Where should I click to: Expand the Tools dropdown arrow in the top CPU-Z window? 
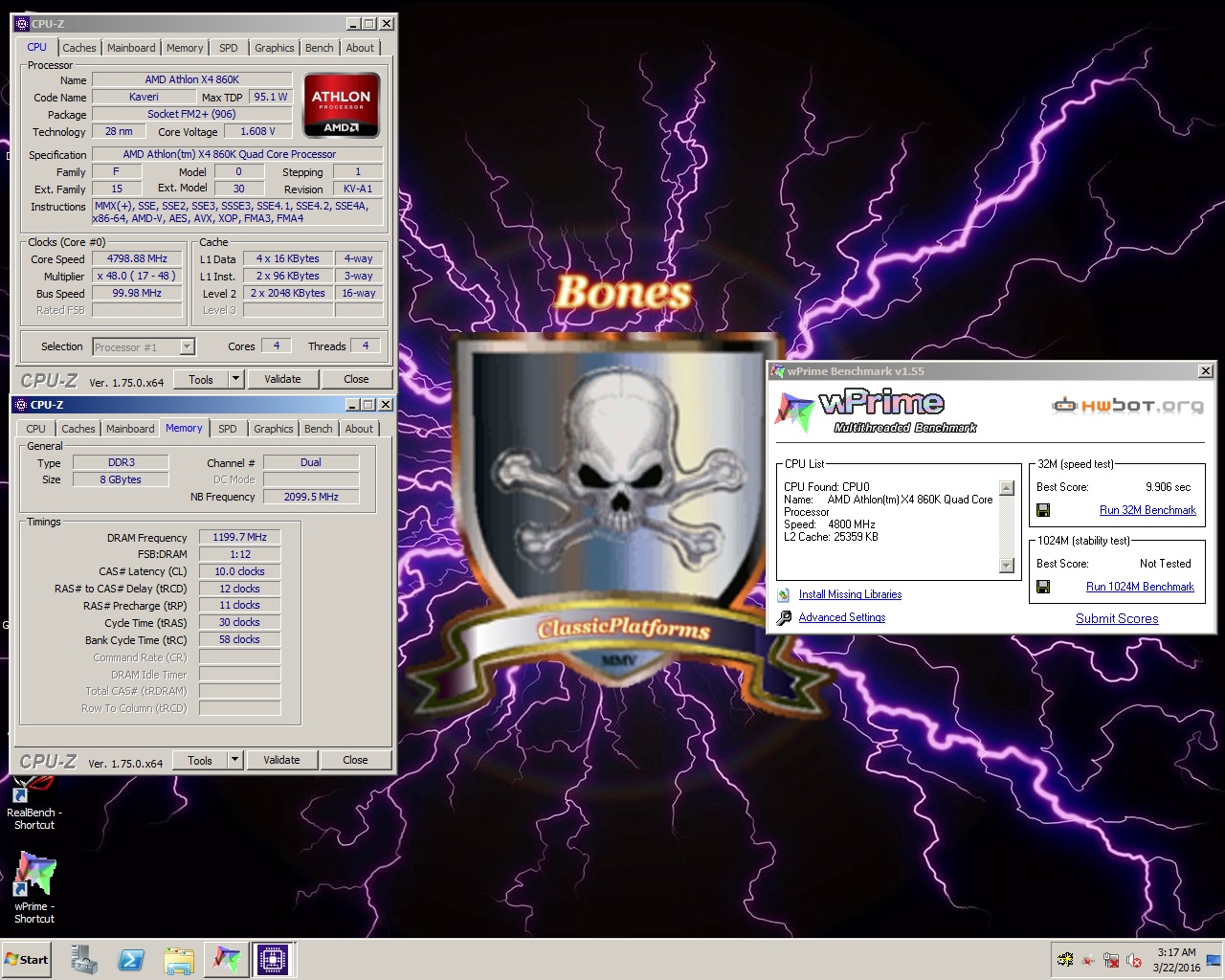235,379
